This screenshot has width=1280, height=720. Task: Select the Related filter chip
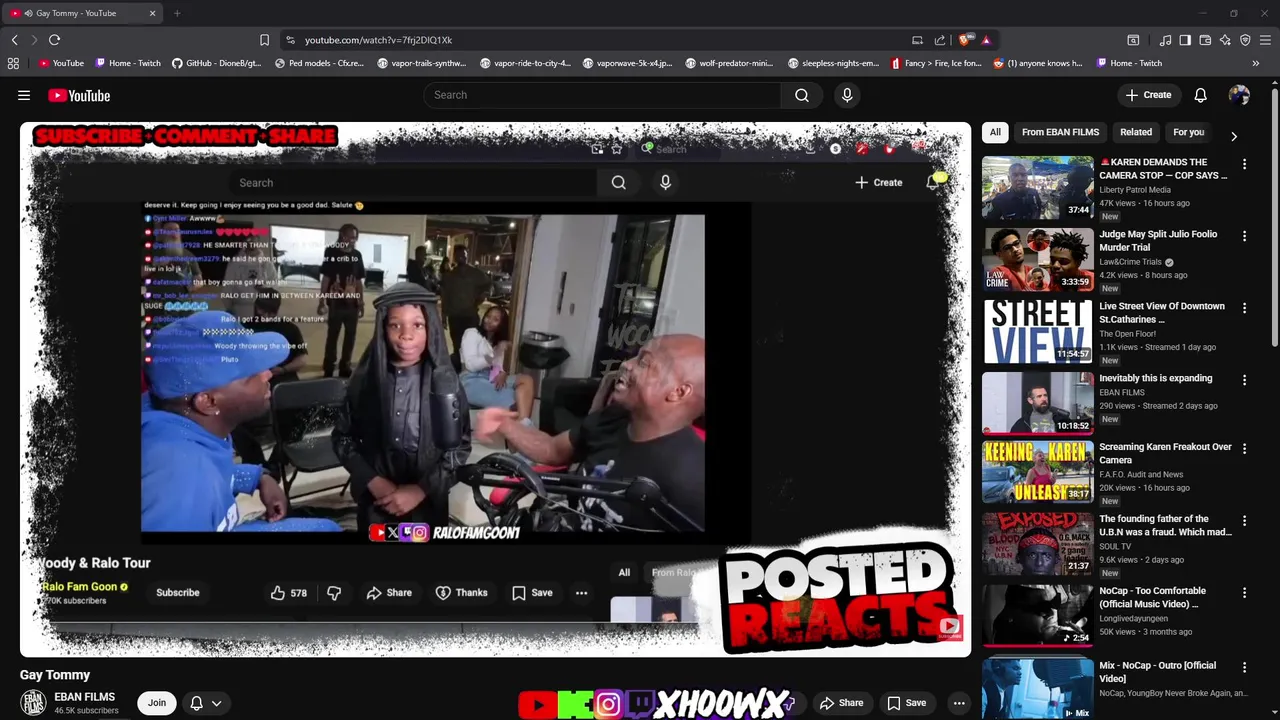click(x=1136, y=132)
